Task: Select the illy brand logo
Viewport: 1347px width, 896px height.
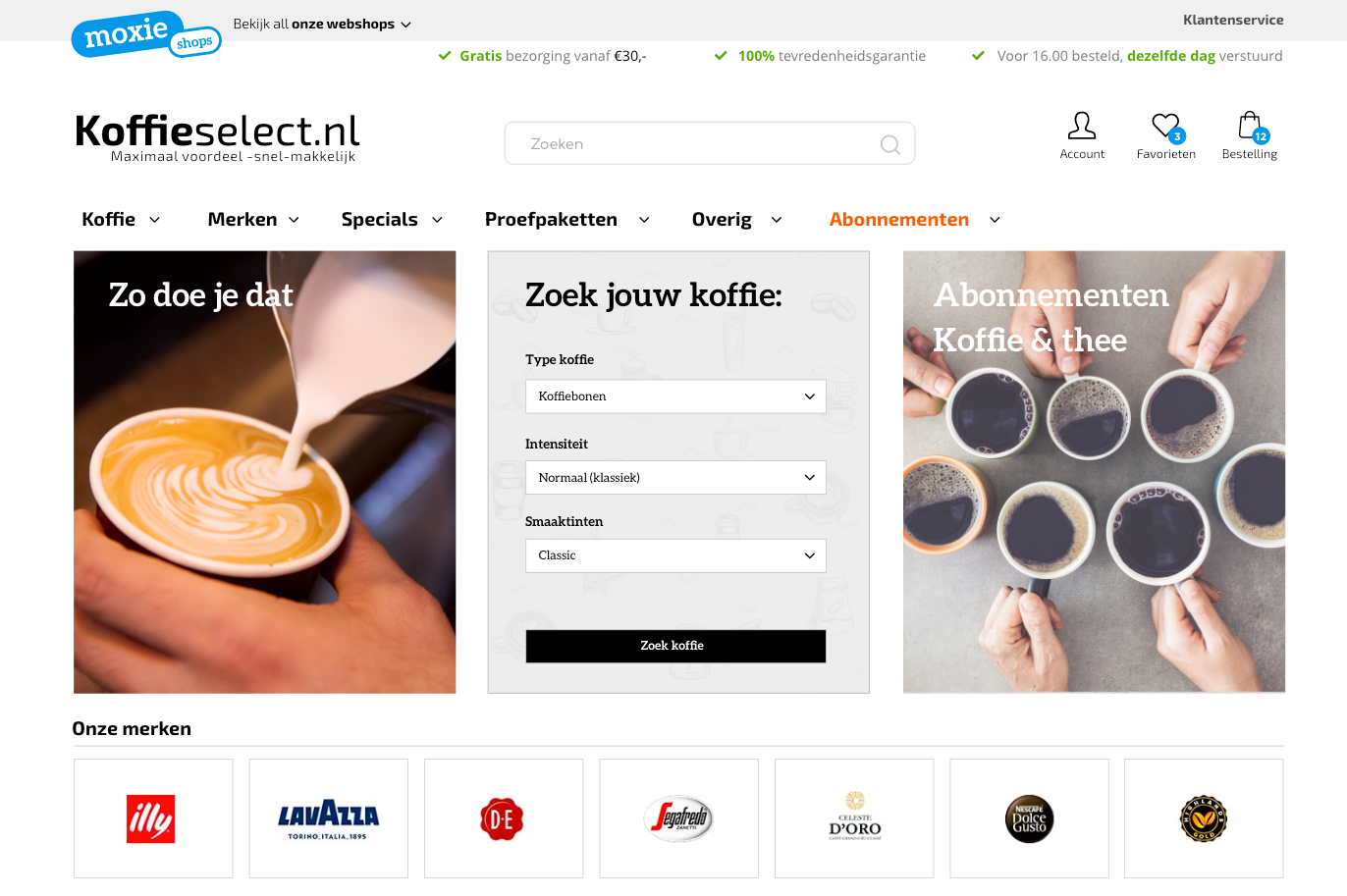Action: click(x=152, y=818)
